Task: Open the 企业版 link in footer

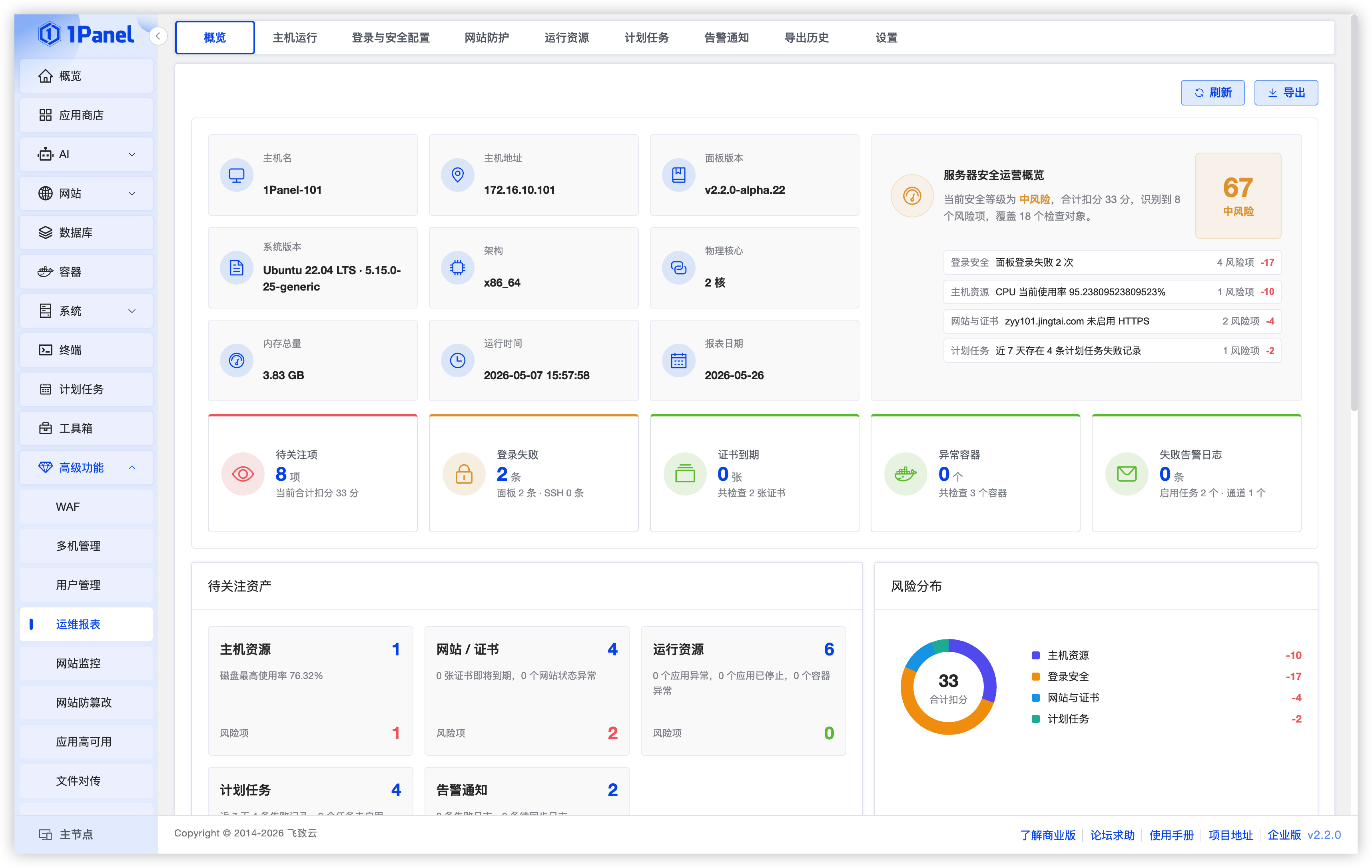Action: [x=1284, y=835]
